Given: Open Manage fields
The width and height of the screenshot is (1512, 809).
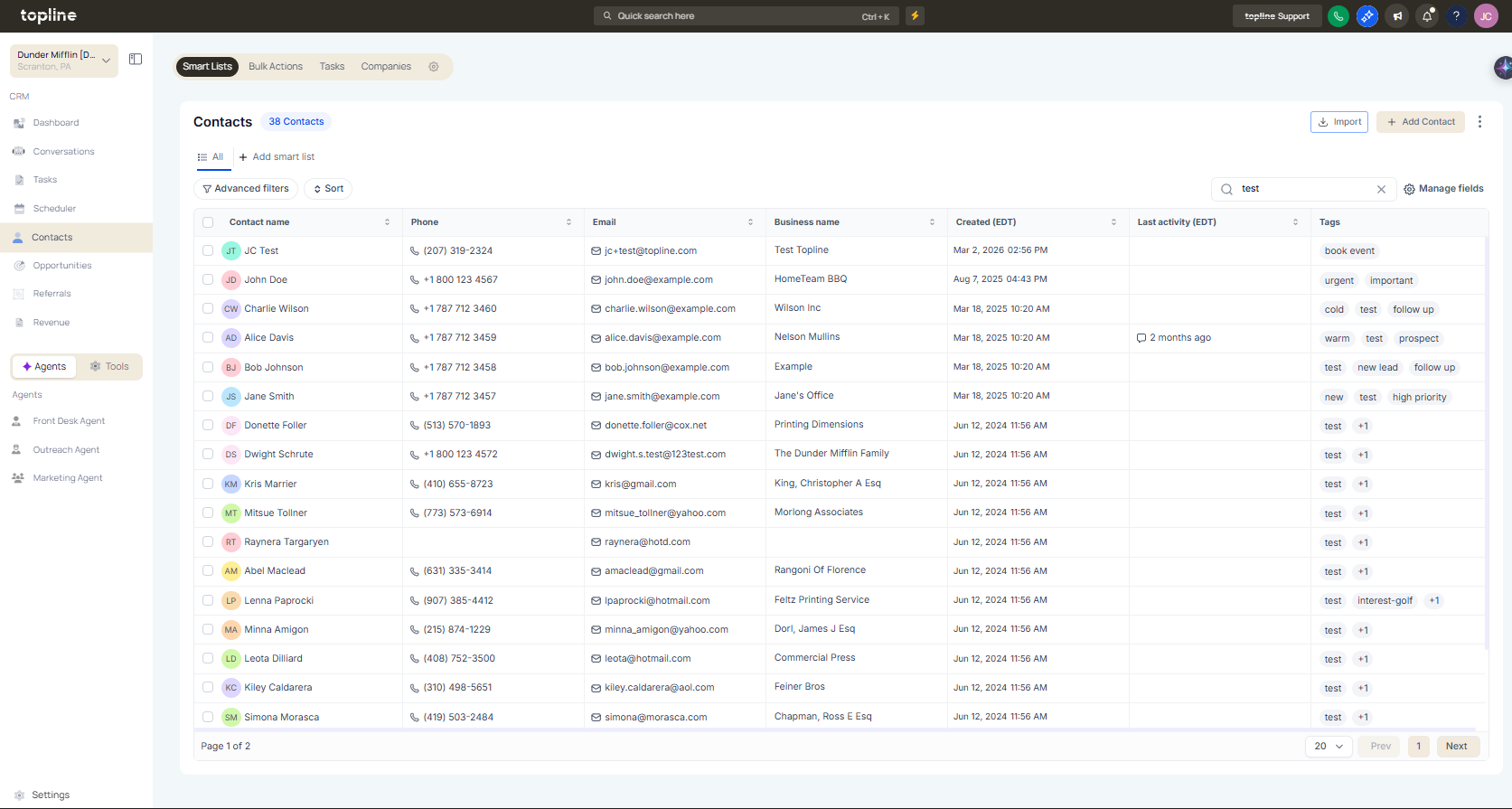Looking at the screenshot, I should 1443,189.
